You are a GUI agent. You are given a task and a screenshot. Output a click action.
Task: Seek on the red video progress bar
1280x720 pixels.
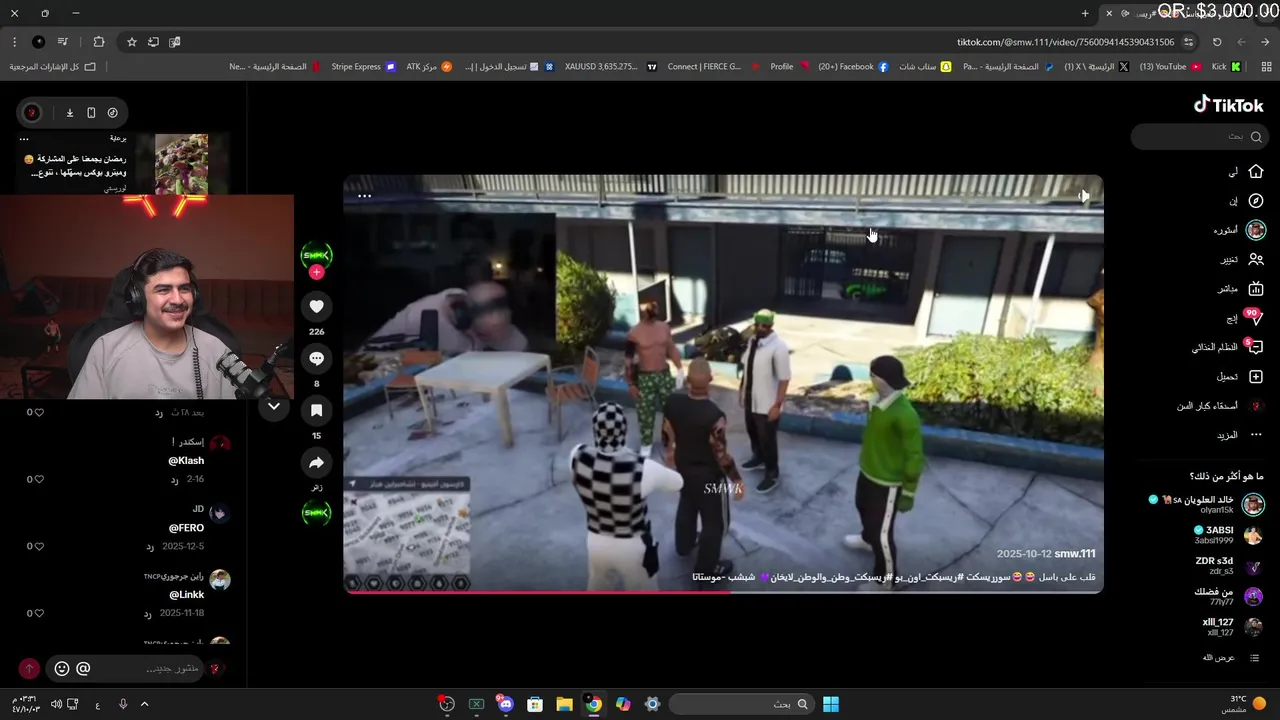723,592
